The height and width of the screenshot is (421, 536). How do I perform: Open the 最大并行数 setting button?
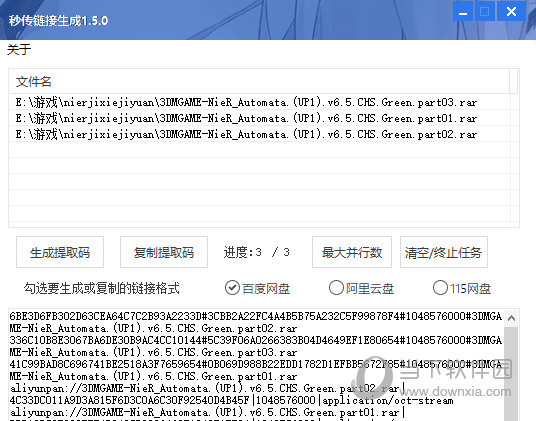point(352,252)
